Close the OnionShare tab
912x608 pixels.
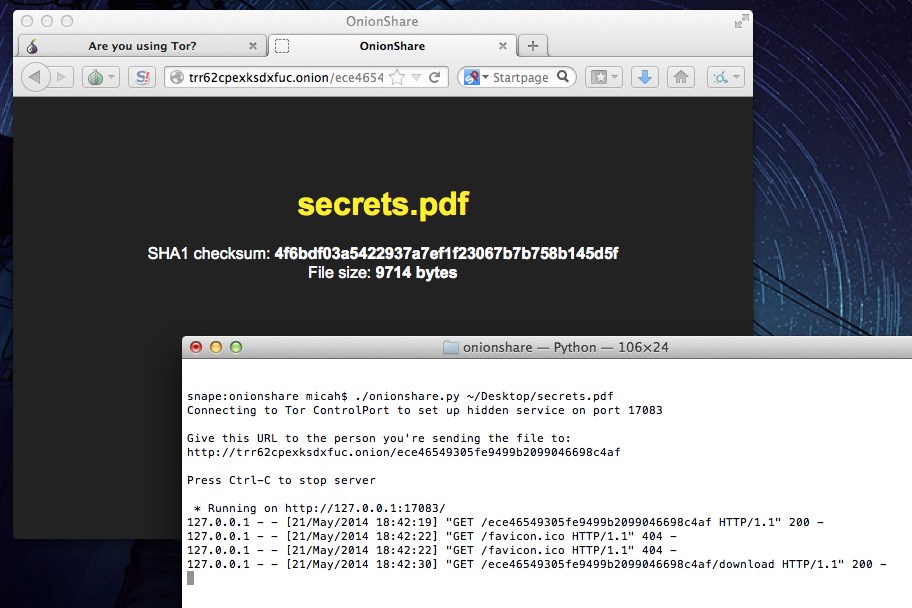click(x=503, y=46)
